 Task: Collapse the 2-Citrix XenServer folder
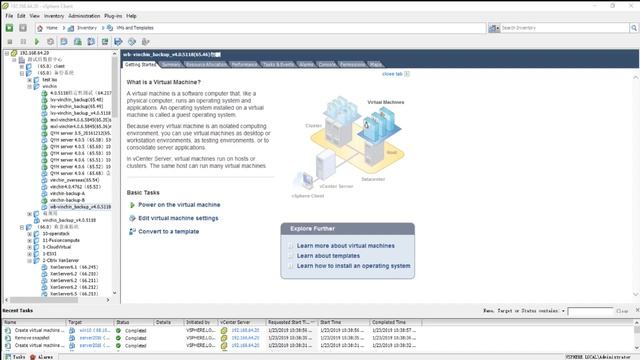pos(29,260)
